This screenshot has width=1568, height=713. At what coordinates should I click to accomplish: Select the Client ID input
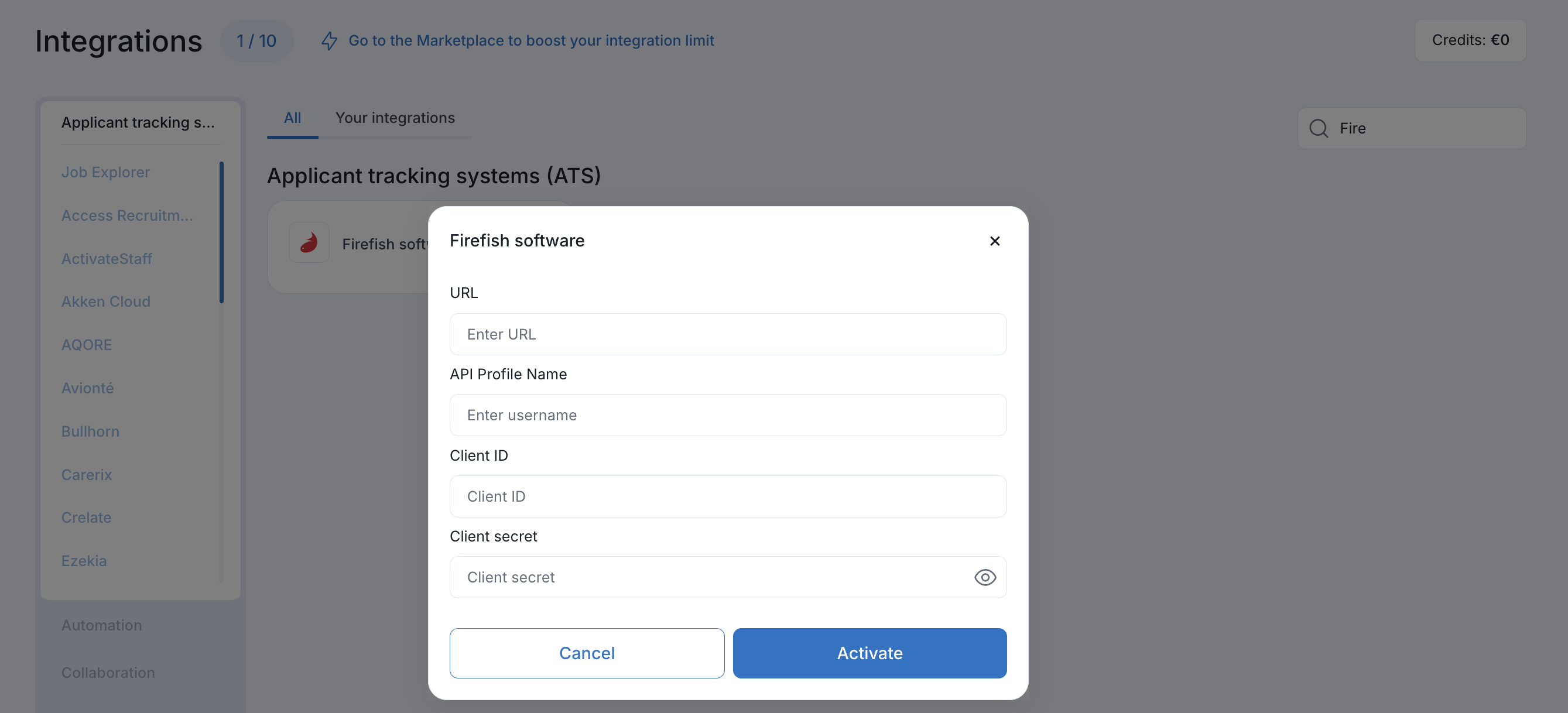(x=728, y=496)
